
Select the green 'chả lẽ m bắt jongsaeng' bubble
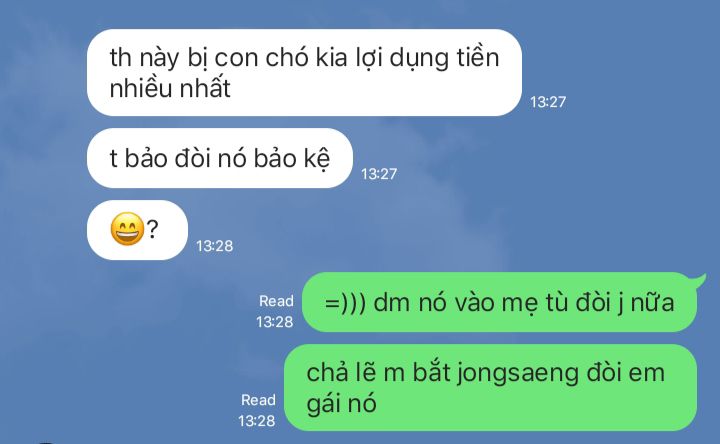click(x=490, y=388)
